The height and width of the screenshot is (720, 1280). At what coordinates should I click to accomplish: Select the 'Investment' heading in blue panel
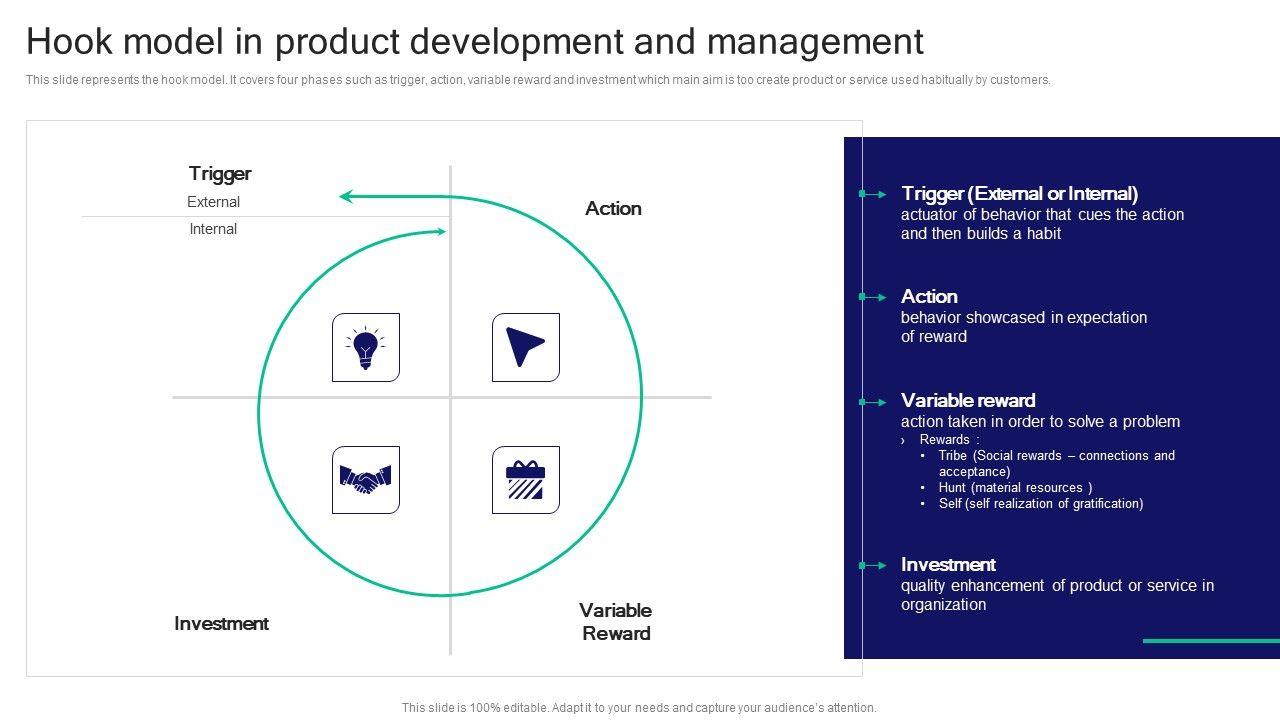948,564
